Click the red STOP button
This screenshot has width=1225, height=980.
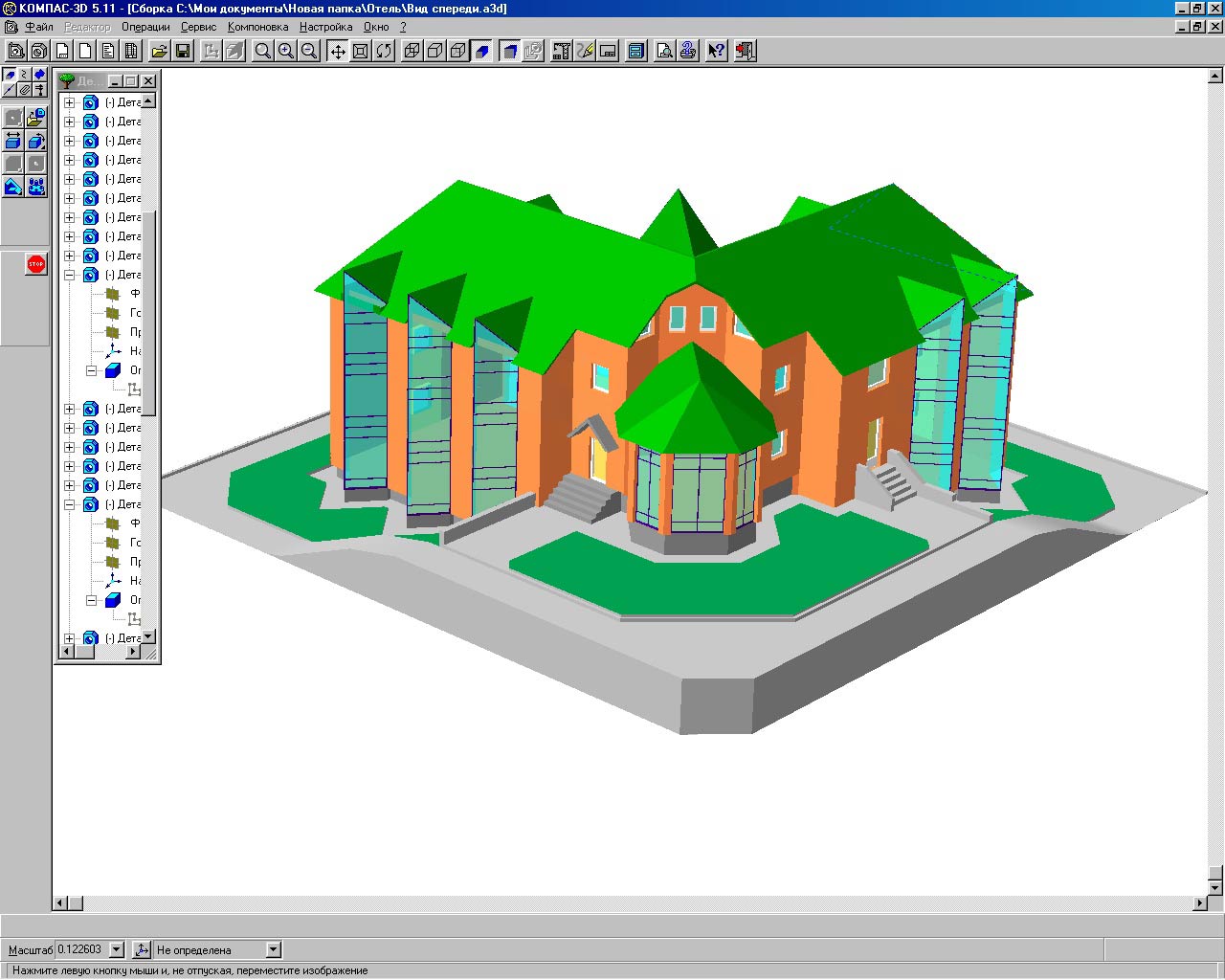[x=36, y=264]
